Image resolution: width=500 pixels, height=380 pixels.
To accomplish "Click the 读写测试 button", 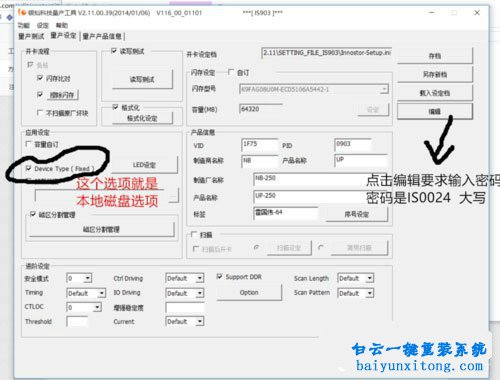I will point(142,79).
